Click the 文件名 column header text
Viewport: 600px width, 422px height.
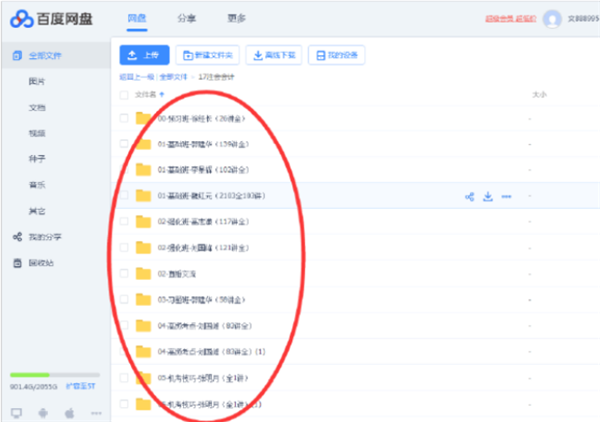pyautogui.click(x=145, y=95)
